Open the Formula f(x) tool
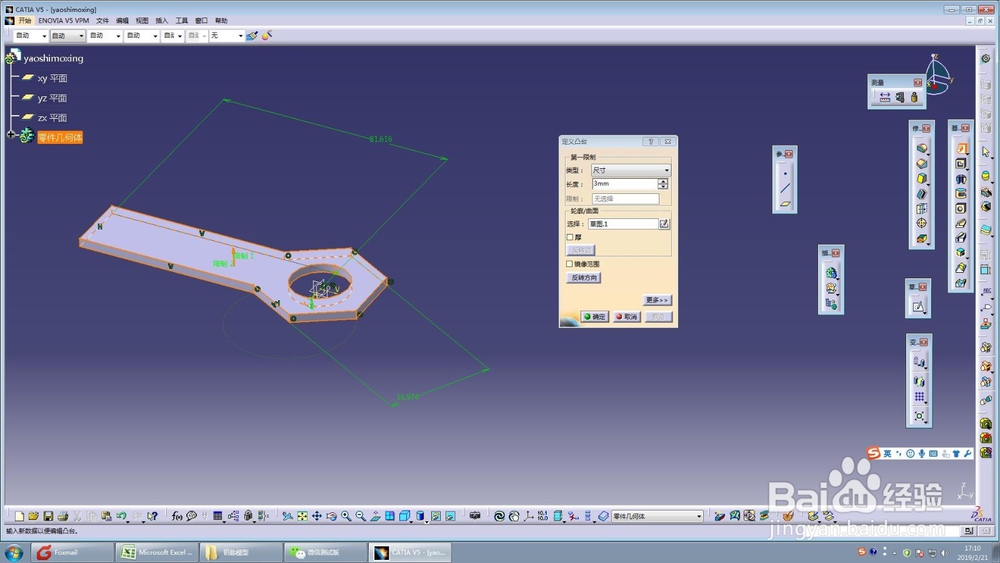1000x563 pixels. tap(177, 516)
